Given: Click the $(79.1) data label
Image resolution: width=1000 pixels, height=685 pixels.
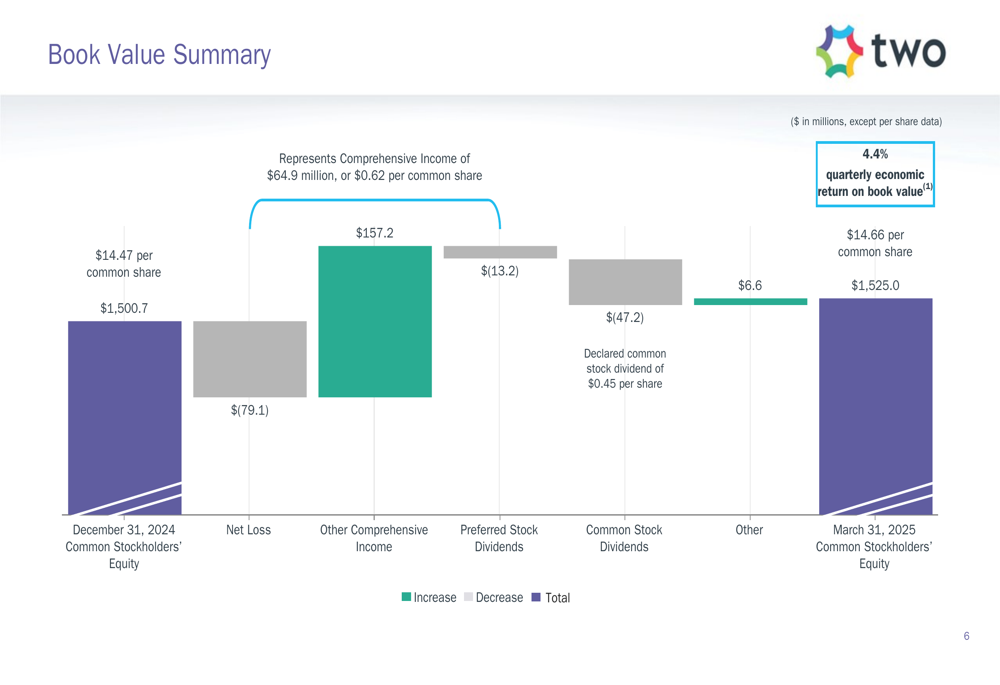Looking at the screenshot, I should coord(250,410).
